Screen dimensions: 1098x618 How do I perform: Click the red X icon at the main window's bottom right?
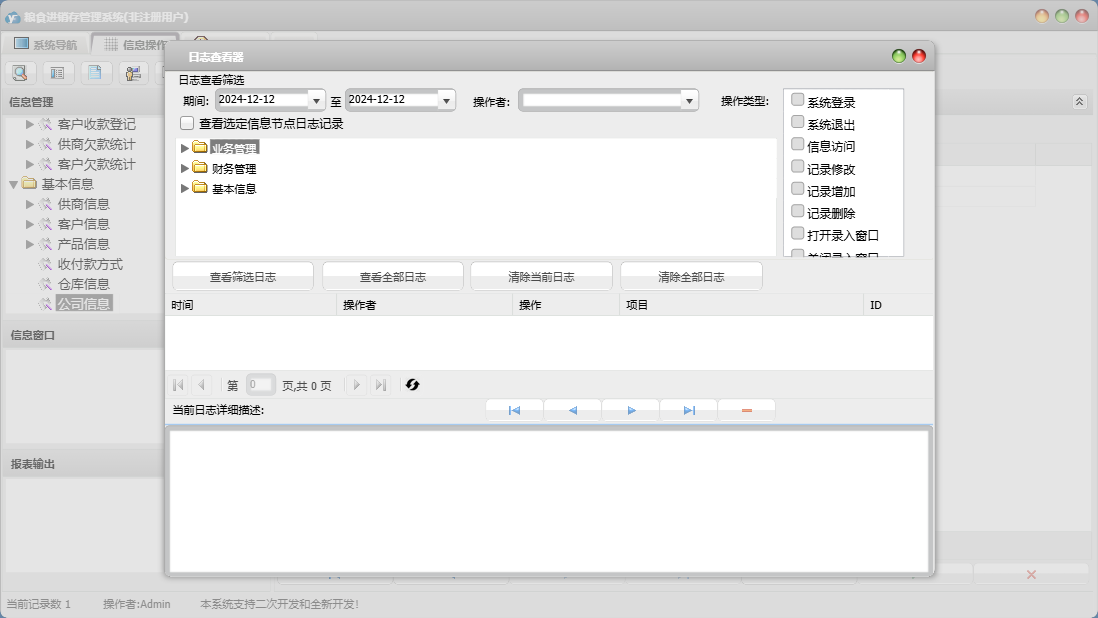pos(1031,575)
